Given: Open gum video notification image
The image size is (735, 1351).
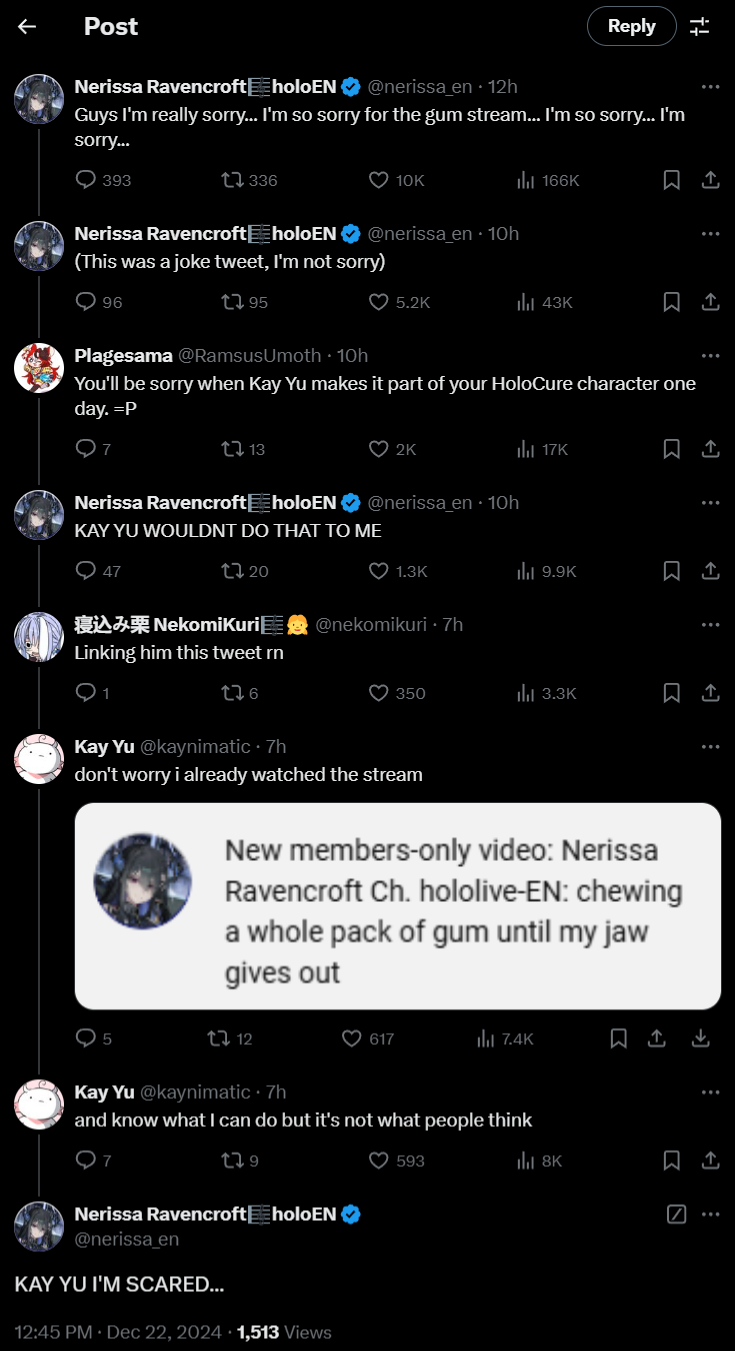Looking at the screenshot, I should click(x=398, y=906).
